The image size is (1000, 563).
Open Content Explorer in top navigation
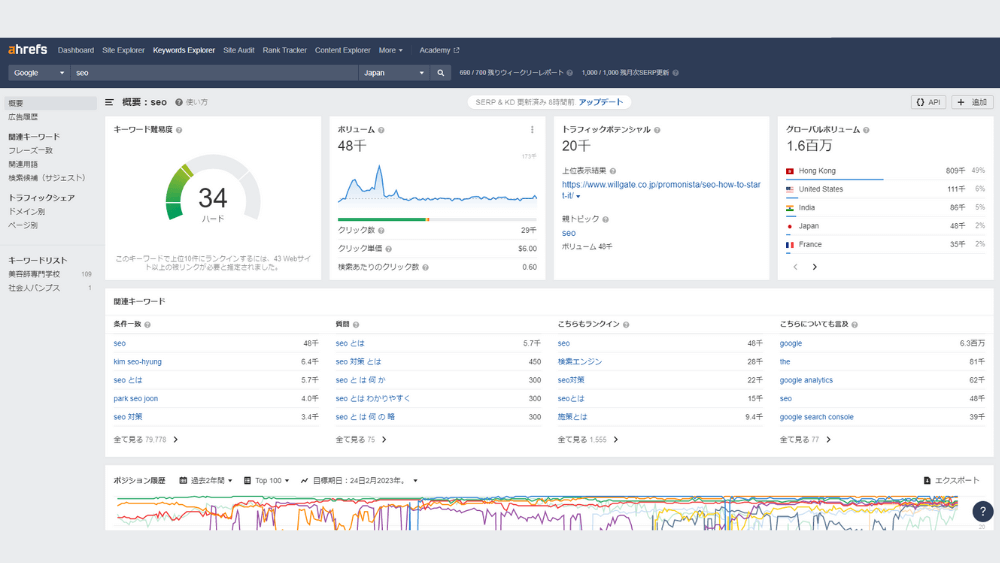342,50
